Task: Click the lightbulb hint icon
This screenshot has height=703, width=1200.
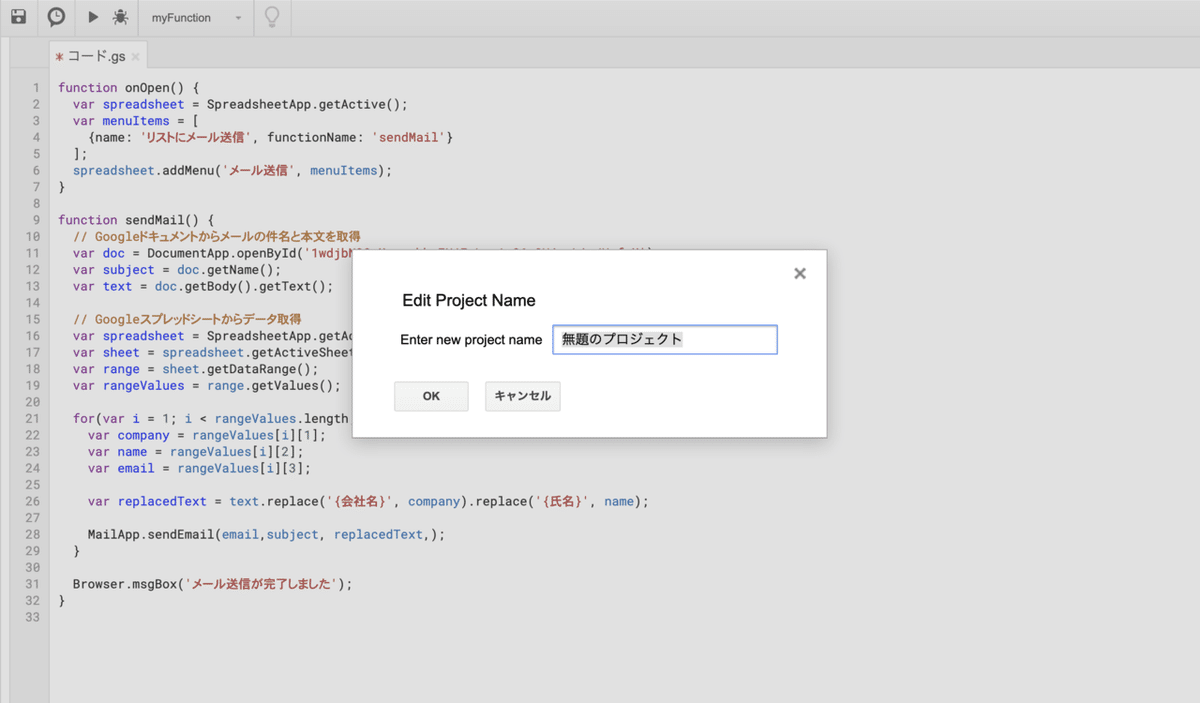Action: [x=271, y=17]
